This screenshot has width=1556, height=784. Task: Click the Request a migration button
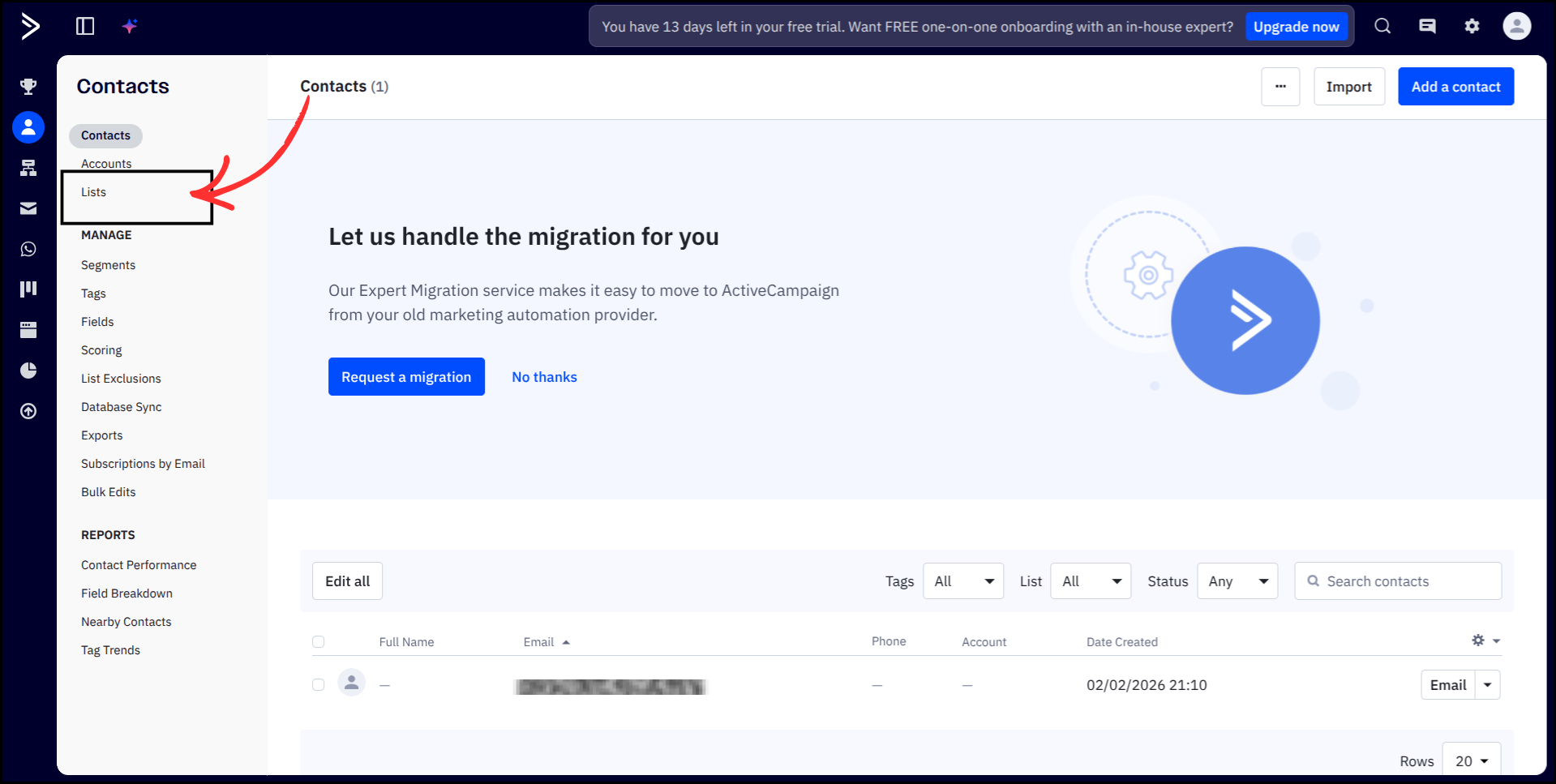(406, 376)
